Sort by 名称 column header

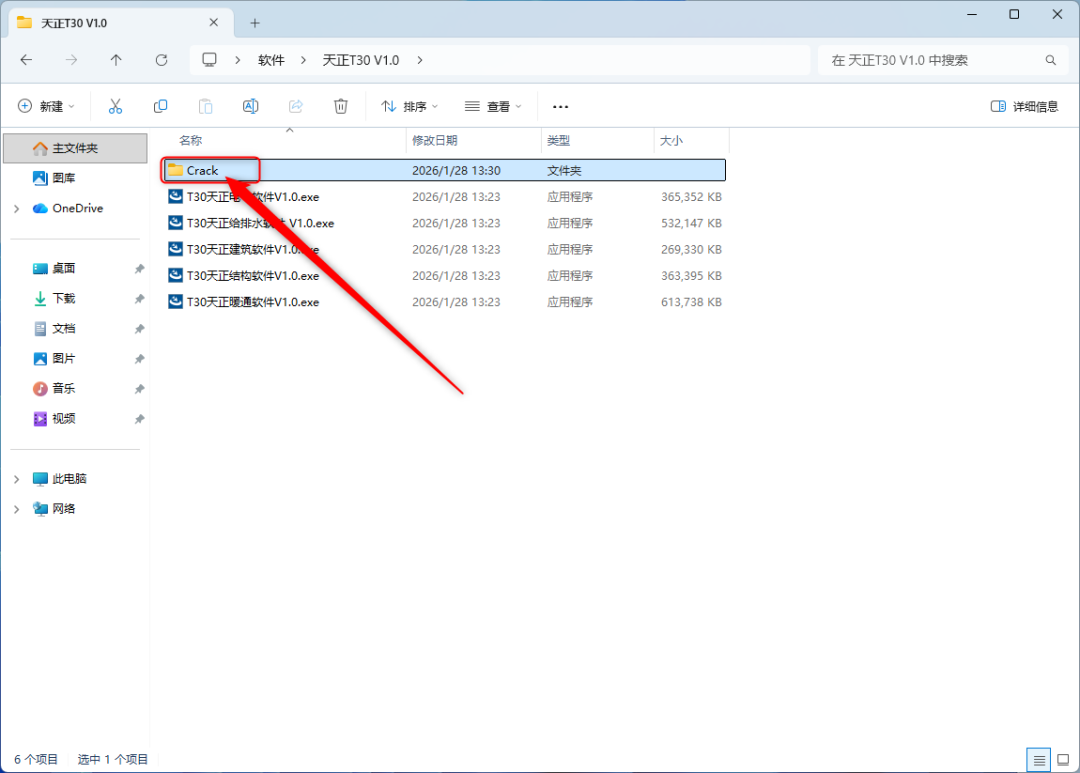tap(191, 141)
